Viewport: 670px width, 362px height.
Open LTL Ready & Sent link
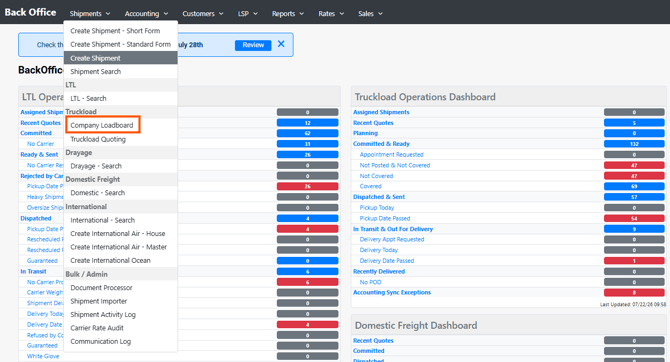point(39,154)
